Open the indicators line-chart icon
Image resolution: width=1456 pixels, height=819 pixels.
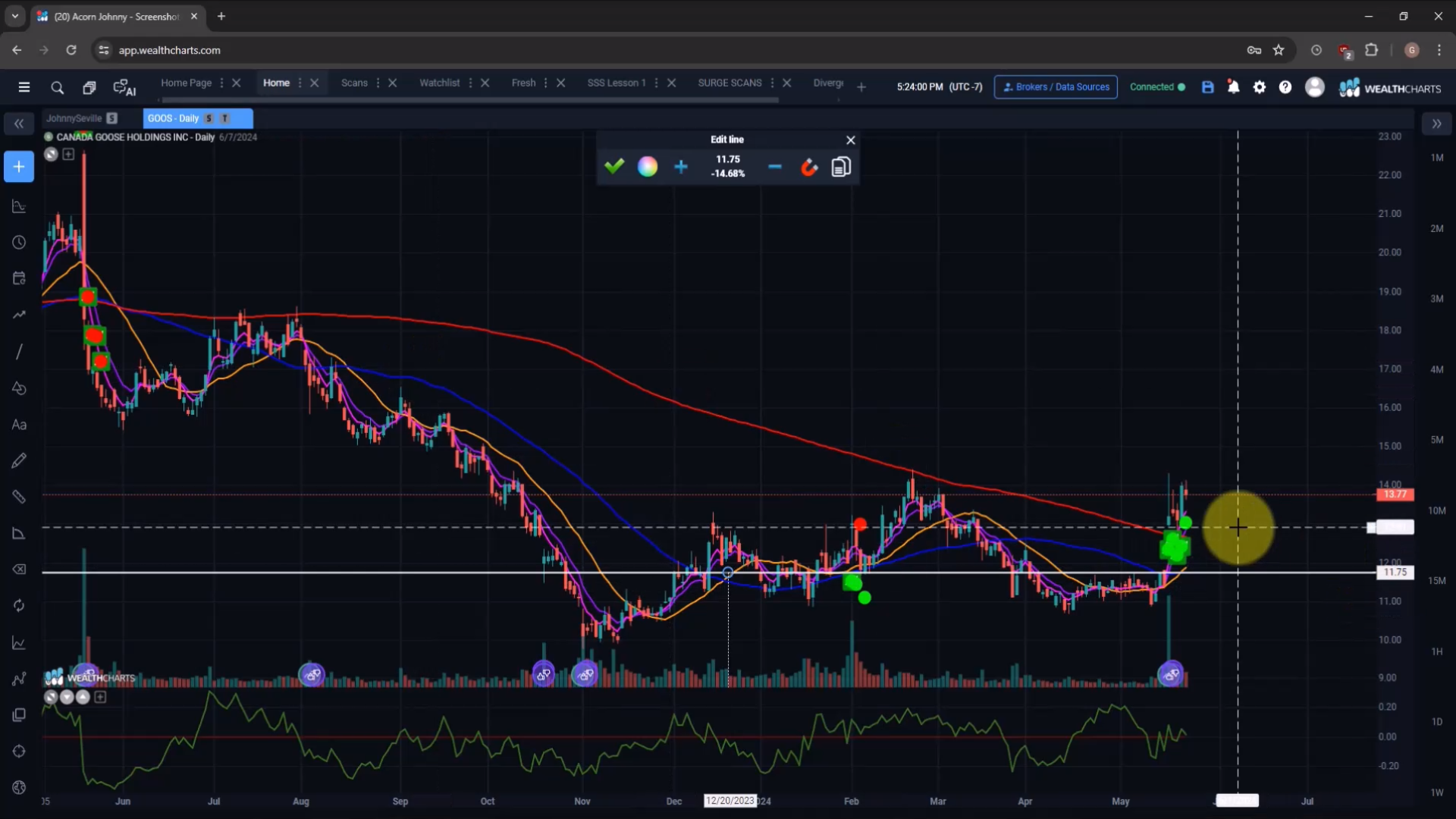[19, 643]
